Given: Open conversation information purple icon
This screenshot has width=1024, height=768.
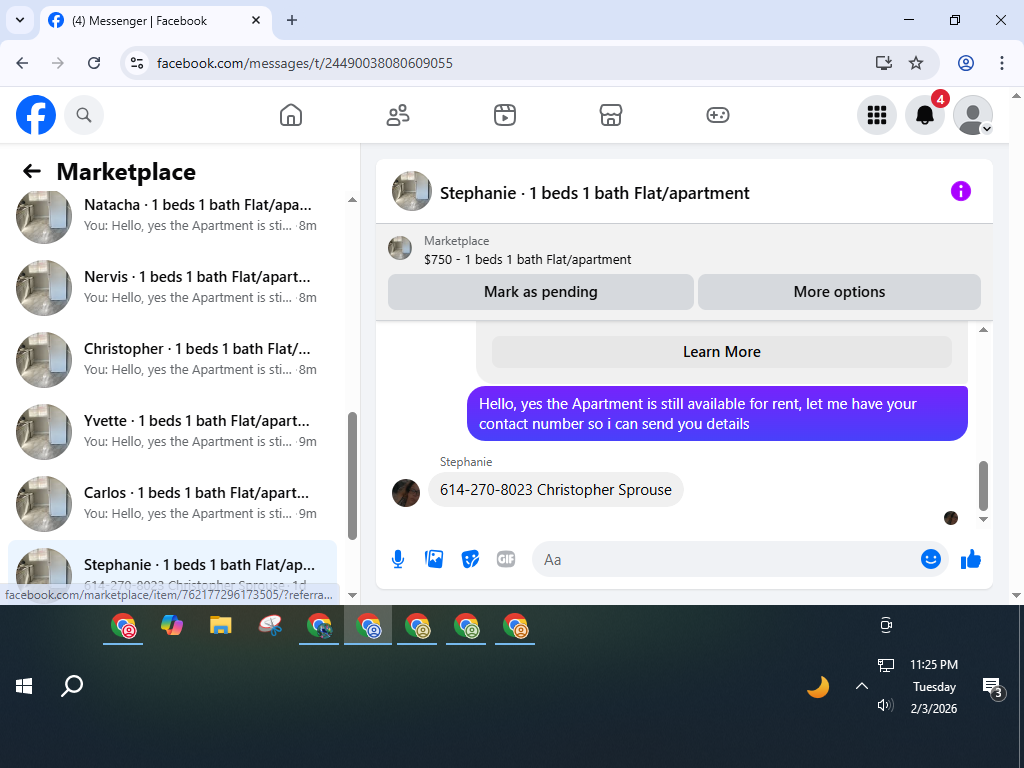Looking at the screenshot, I should coord(961,191).
